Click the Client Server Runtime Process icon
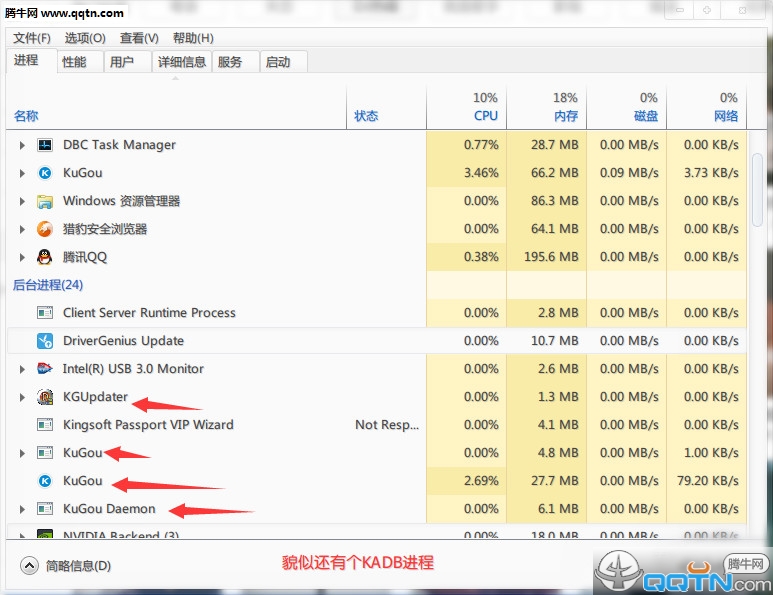The height and width of the screenshot is (595, 773). (45, 313)
